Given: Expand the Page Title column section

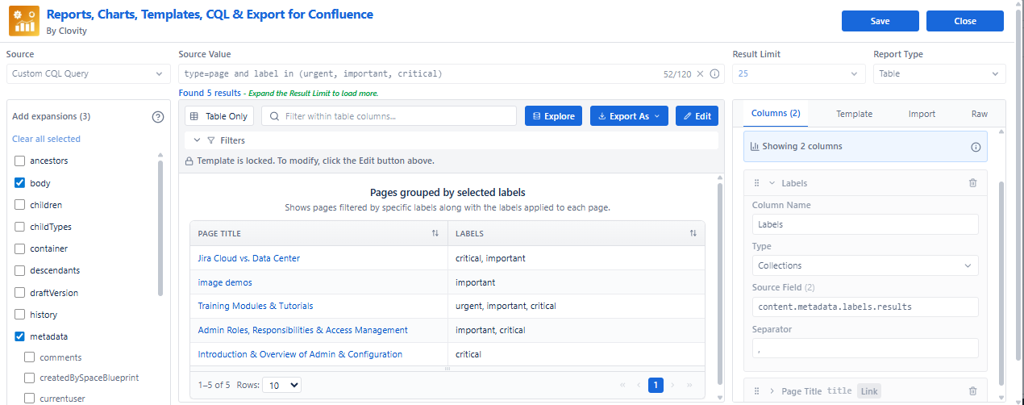Looking at the screenshot, I should click(x=771, y=391).
